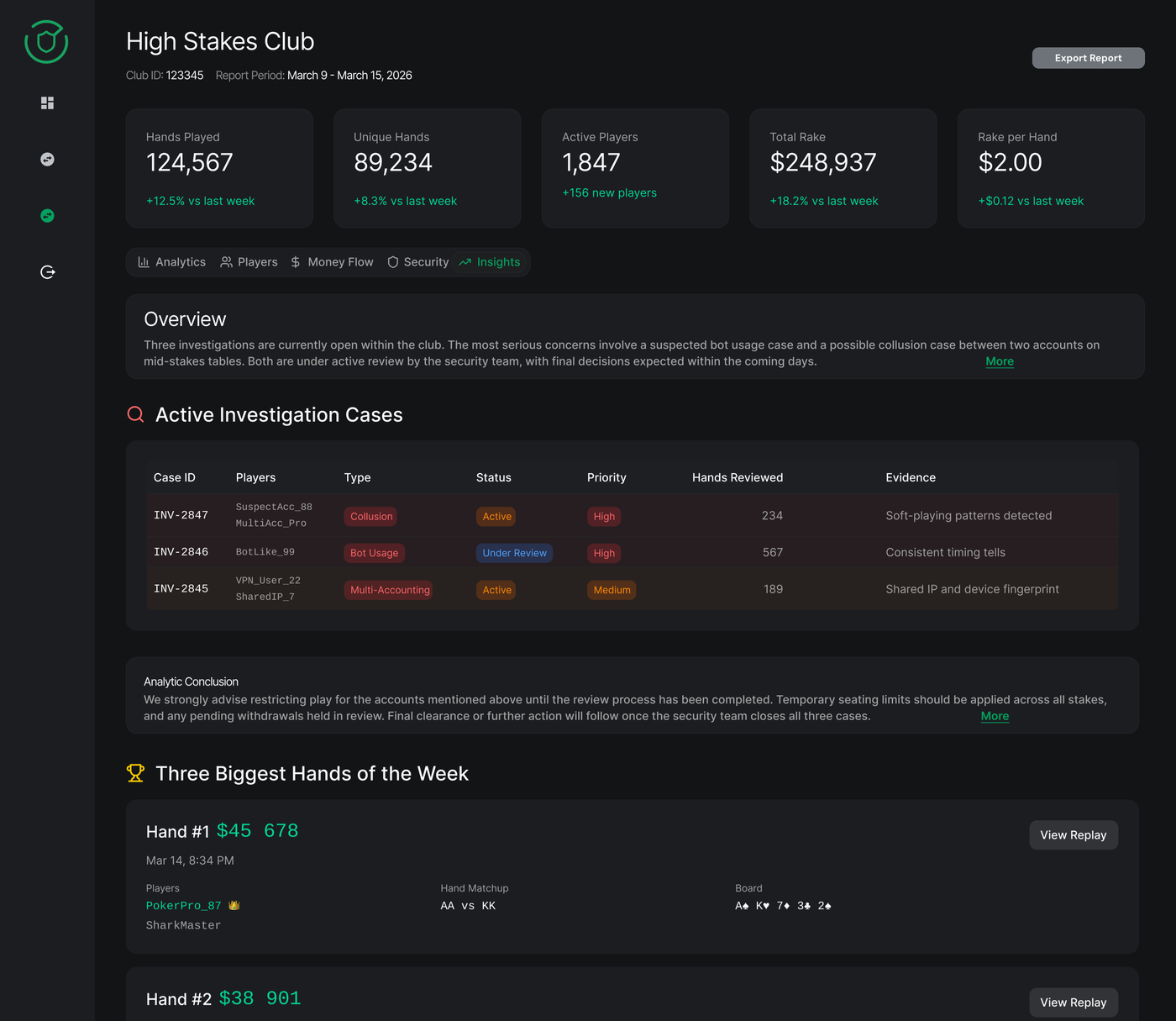The width and height of the screenshot is (1176, 1021).
Task: Select case ID INV-2845
Action: (x=181, y=589)
